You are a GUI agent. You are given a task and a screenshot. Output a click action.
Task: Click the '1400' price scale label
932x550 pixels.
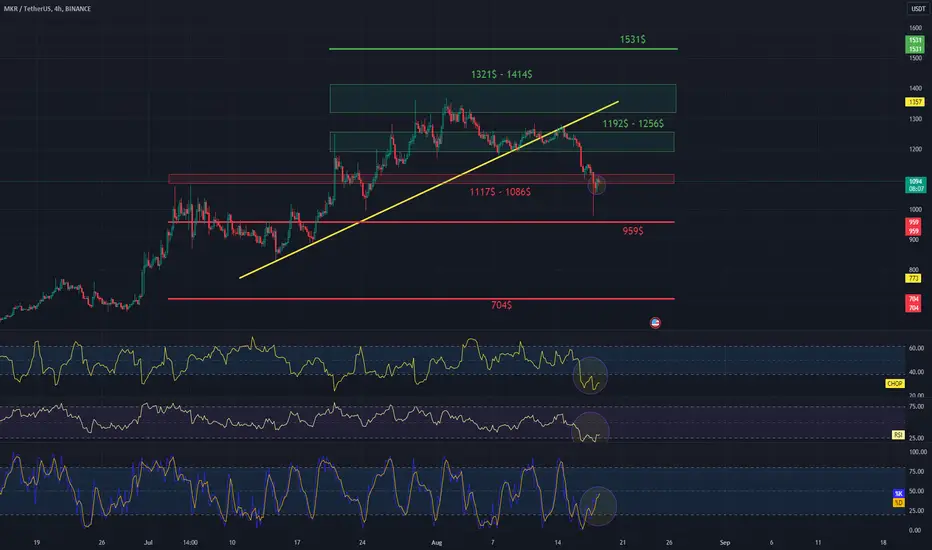(915, 88)
